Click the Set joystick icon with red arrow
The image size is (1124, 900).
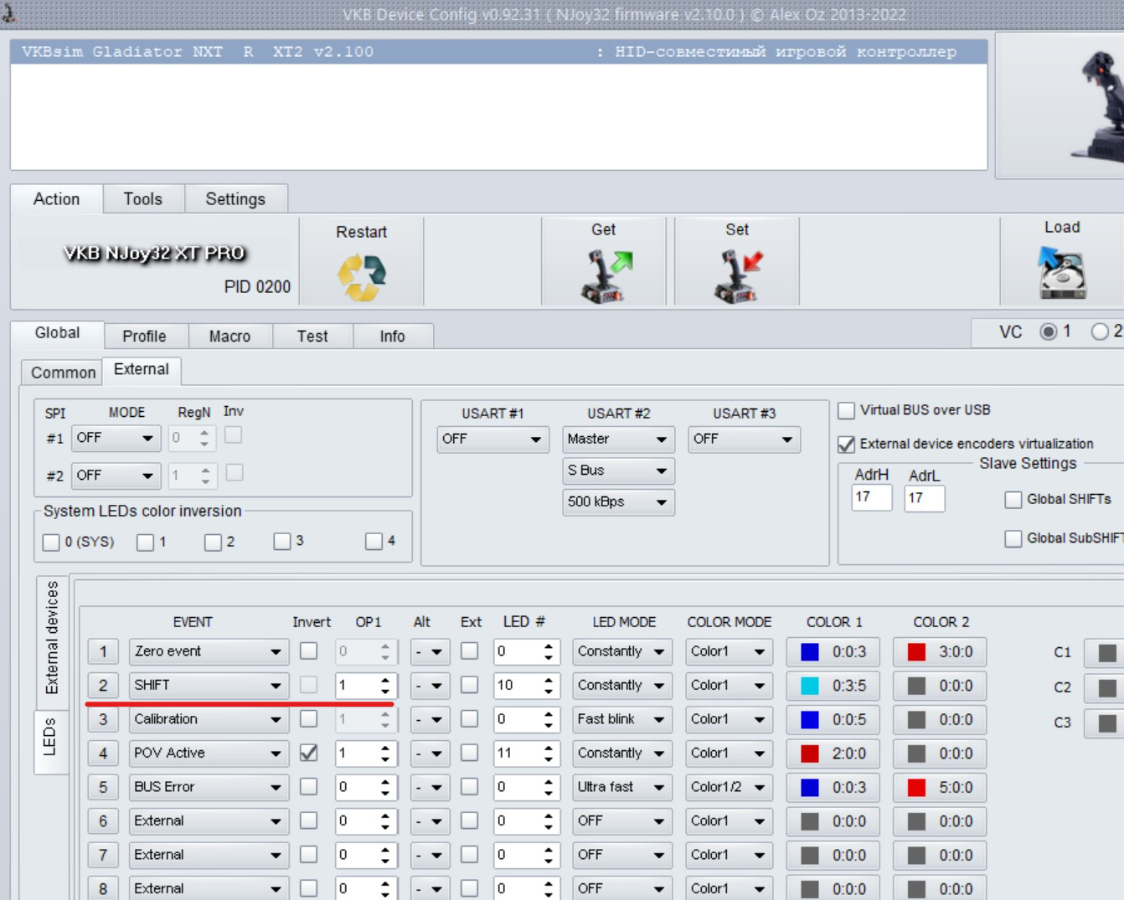point(737,276)
